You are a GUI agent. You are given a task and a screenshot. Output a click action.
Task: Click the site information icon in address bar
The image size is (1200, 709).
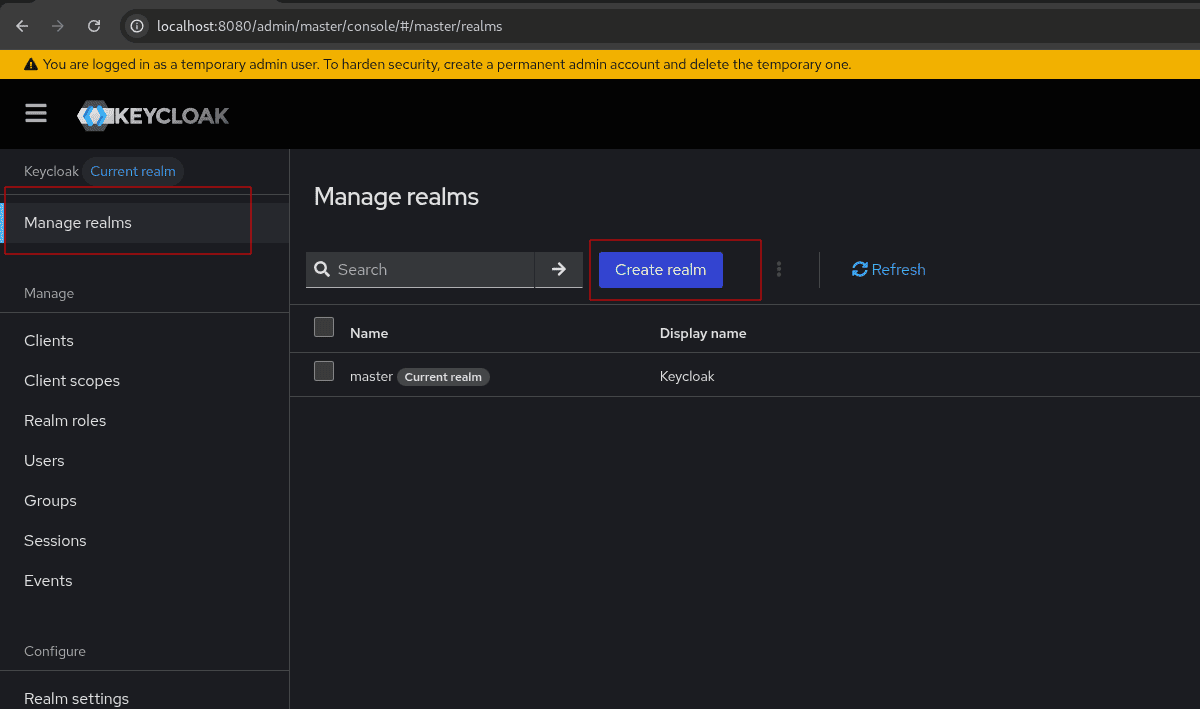tap(135, 26)
